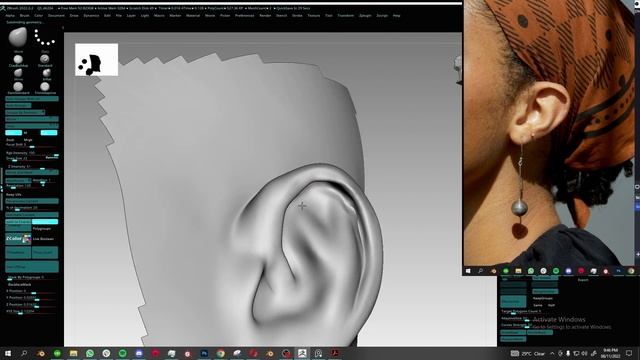
Task: Toggle the Keep UVs option
Action: (13, 195)
